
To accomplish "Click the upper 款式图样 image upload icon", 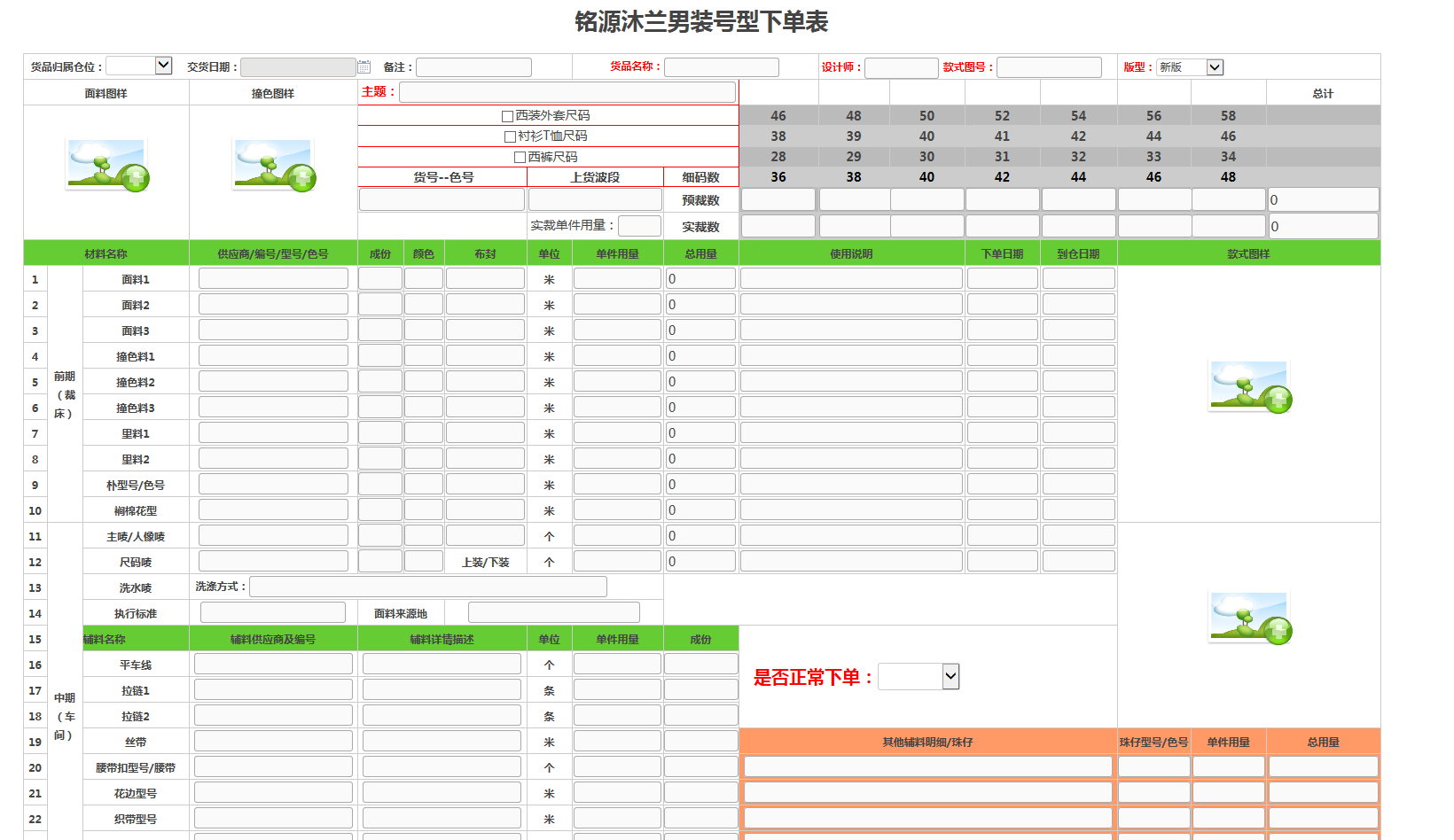I will (1250, 387).
